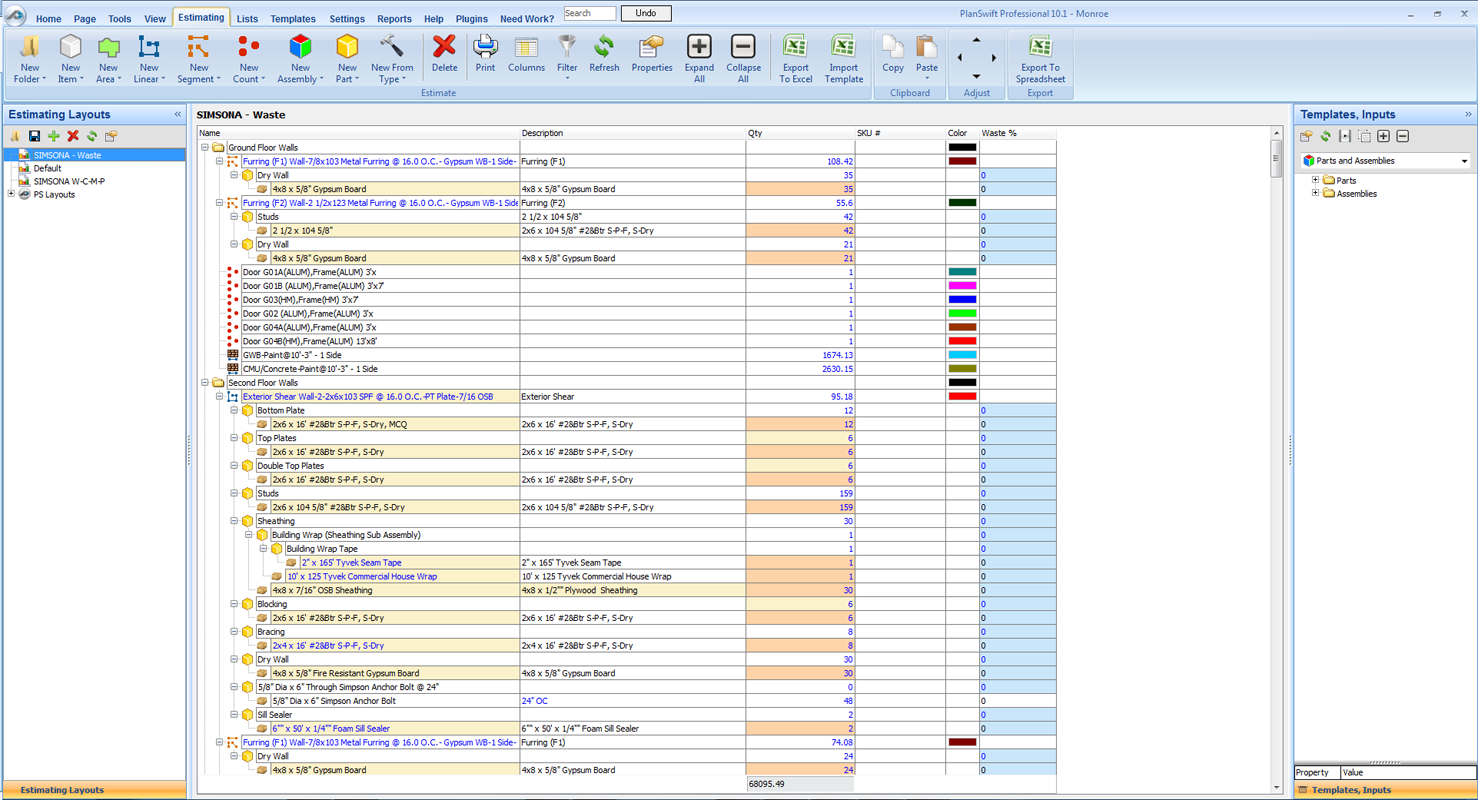Click the Estimating Layouts bottom tab
The height and width of the screenshot is (800, 1478).
coord(93,790)
